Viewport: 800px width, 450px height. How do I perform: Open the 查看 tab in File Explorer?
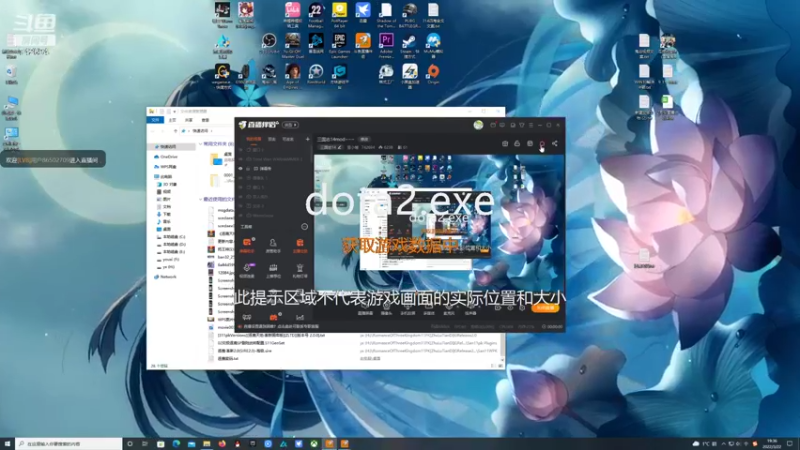coord(205,120)
